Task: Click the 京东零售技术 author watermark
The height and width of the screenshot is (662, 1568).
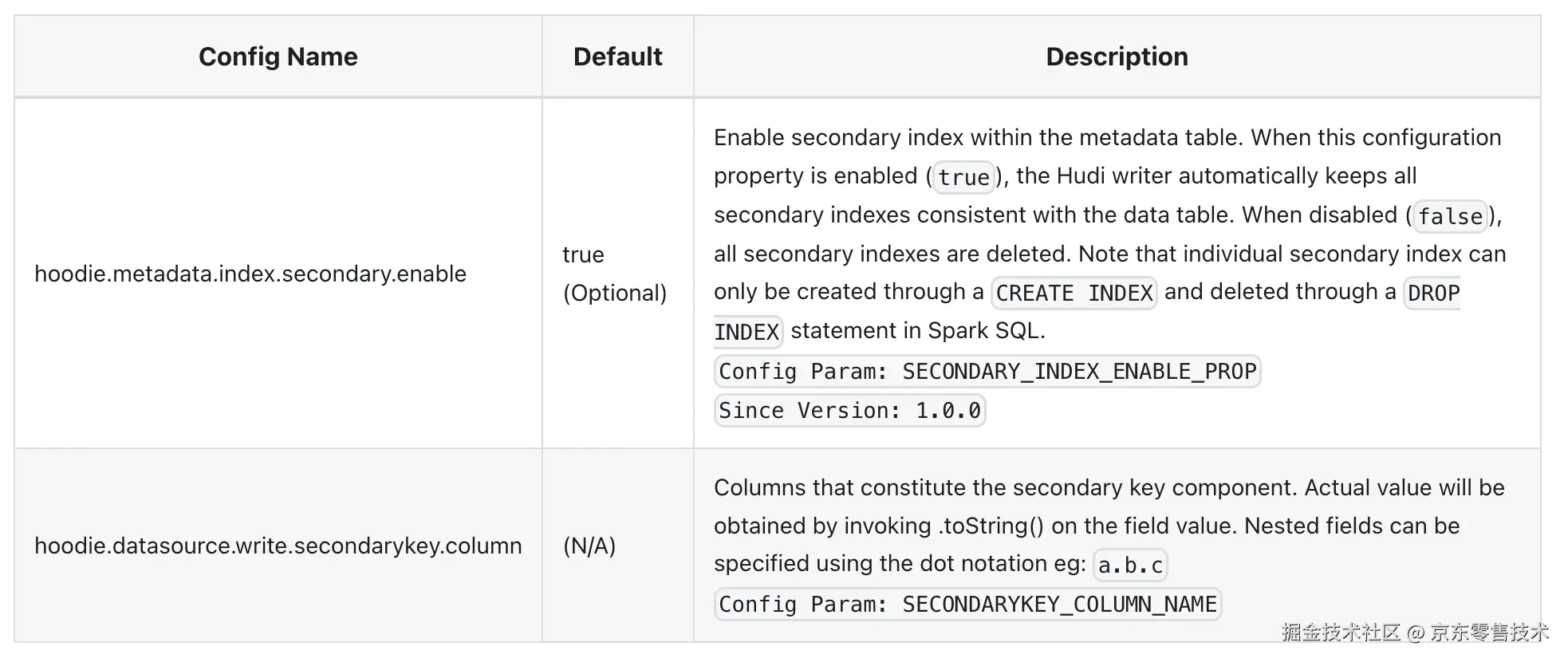Action: [1489, 632]
